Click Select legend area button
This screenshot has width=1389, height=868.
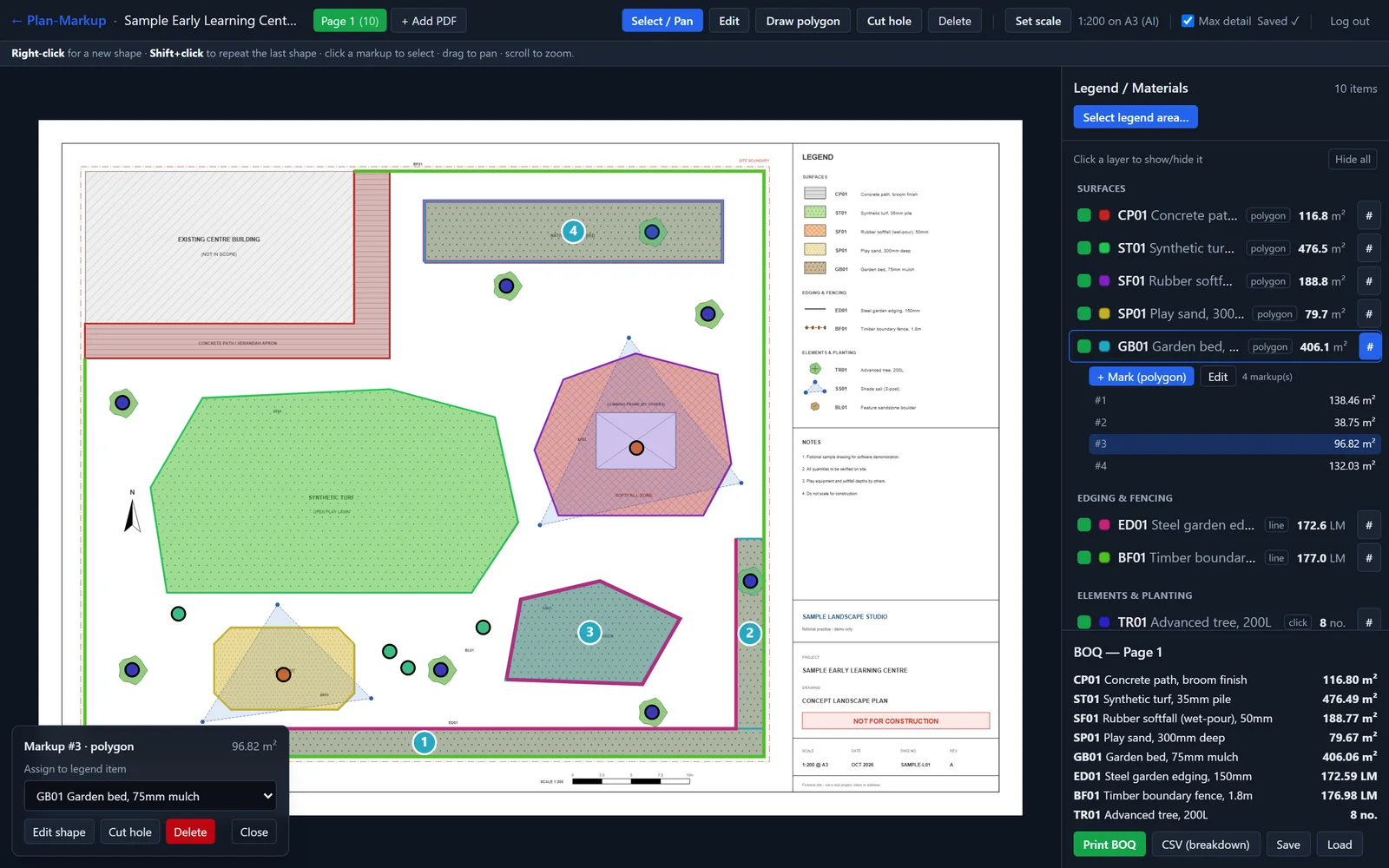[x=1136, y=117]
